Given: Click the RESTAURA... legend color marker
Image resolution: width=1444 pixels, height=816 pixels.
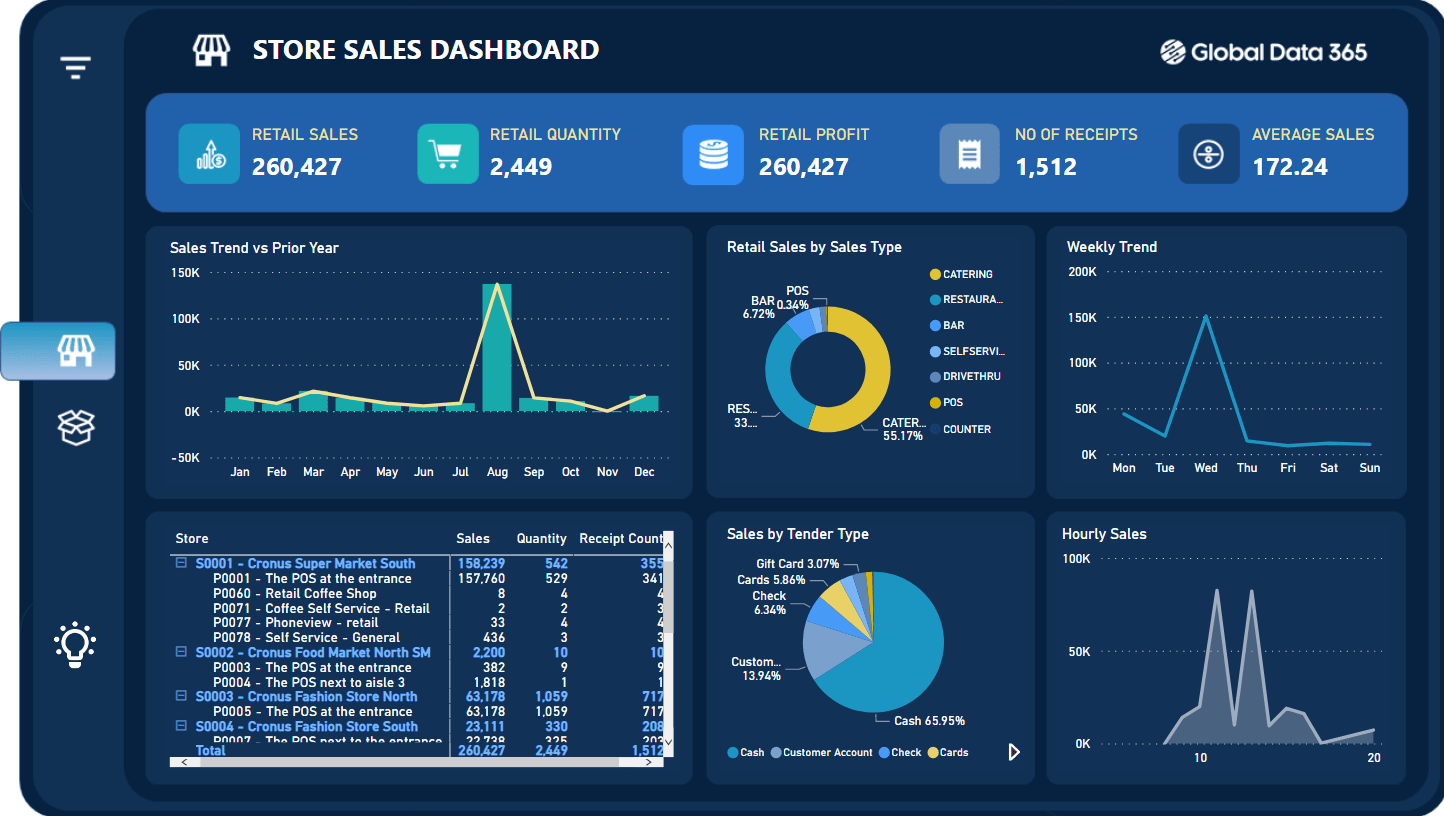Looking at the screenshot, I should click(935, 300).
